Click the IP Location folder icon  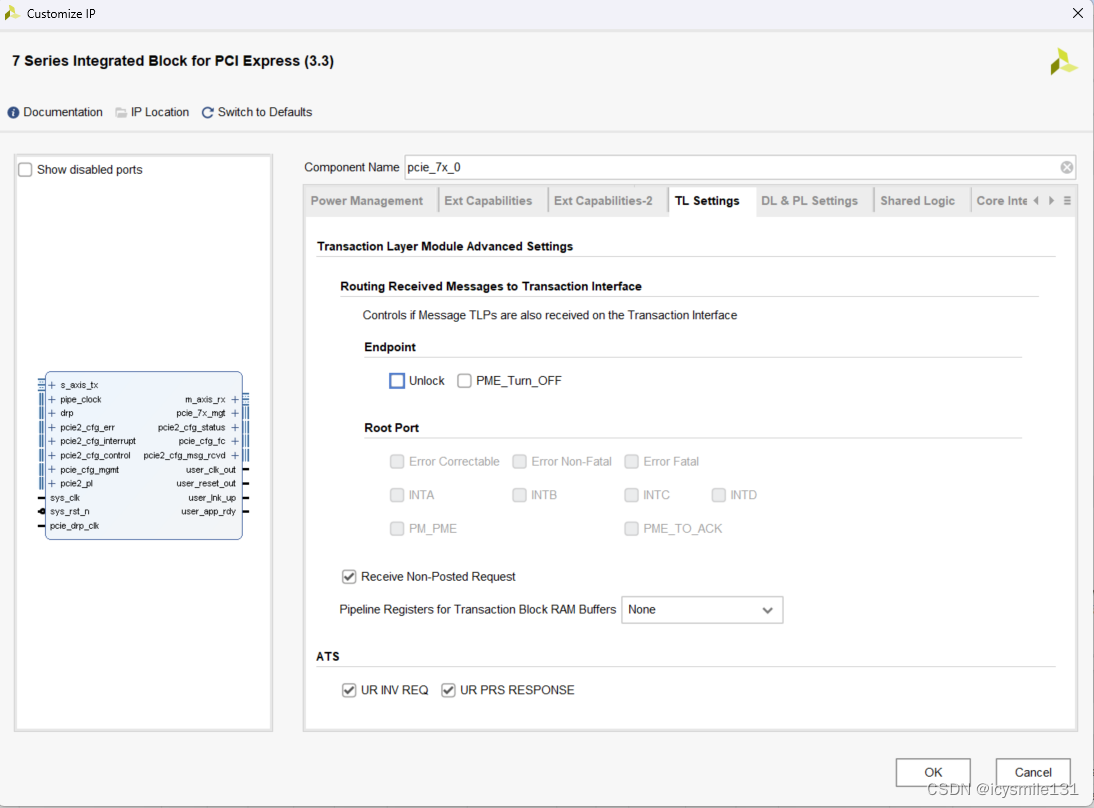(x=121, y=112)
